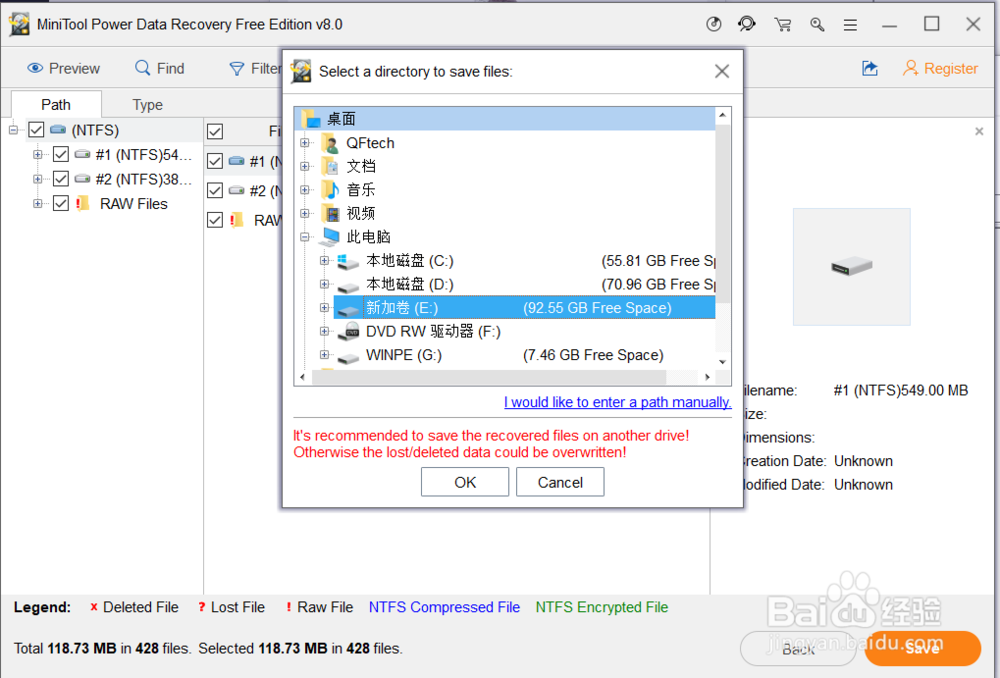Expand the 新加卷 (E:) drive node
The height and width of the screenshot is (678, 1000).
click(325, 308)
